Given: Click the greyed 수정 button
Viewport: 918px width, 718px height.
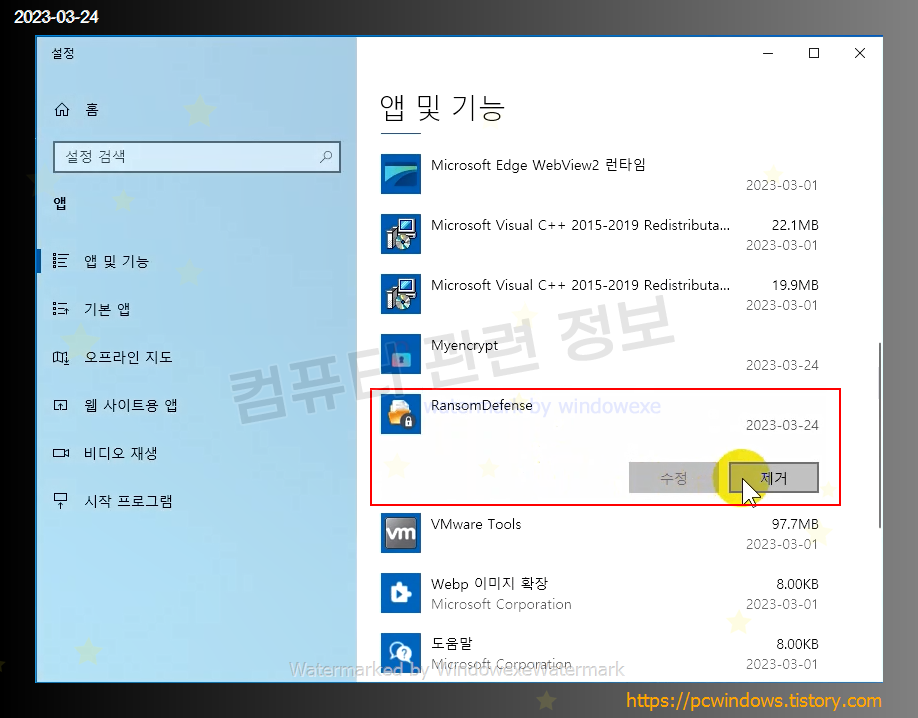Looking at the screenshot, I should point(673,477).
